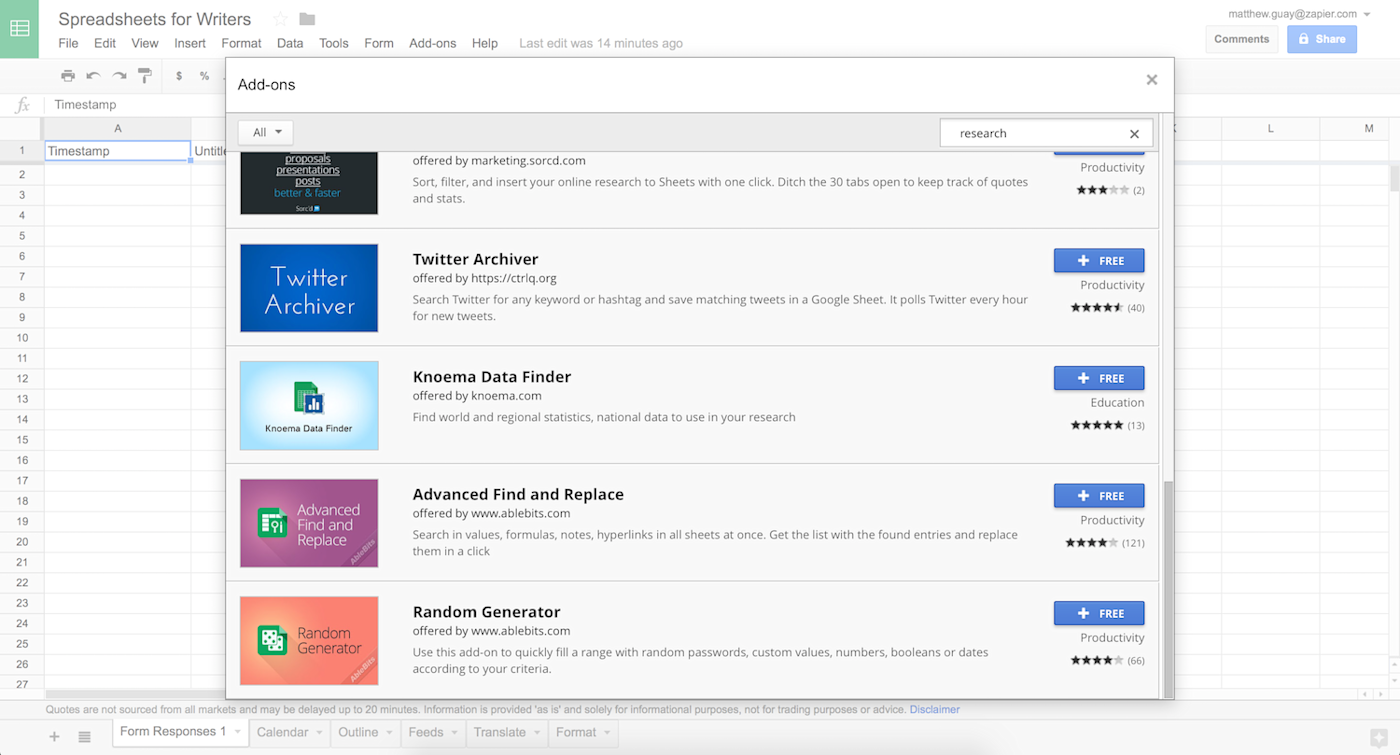This screenshot has height=755, width=1400.
Task: Close the Add-ons dialog
Action: click(1152, 80)
